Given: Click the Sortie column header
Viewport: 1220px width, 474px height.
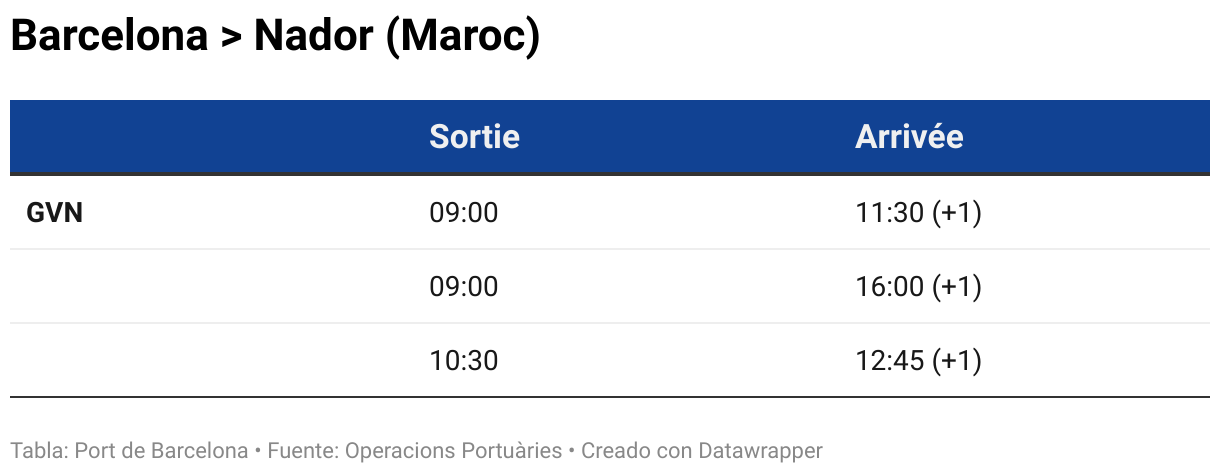Looking at the screenshot, I should (x=474, y=136).
